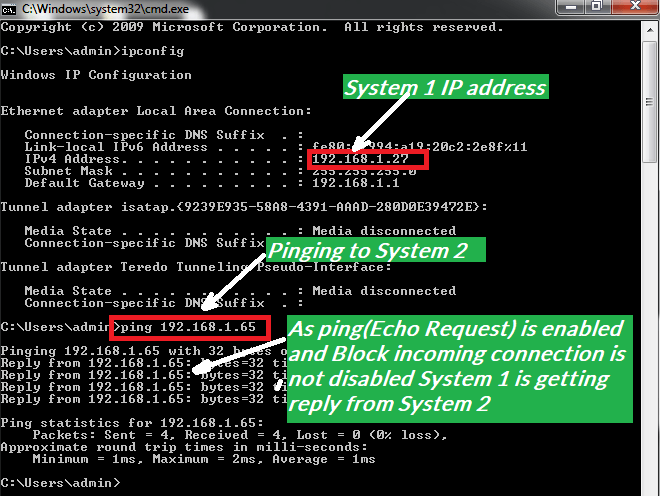Click the highlighted IPv4 address 192.168.1.27
The height and width of the screenshot is (496, 660).
pos(368,159)
